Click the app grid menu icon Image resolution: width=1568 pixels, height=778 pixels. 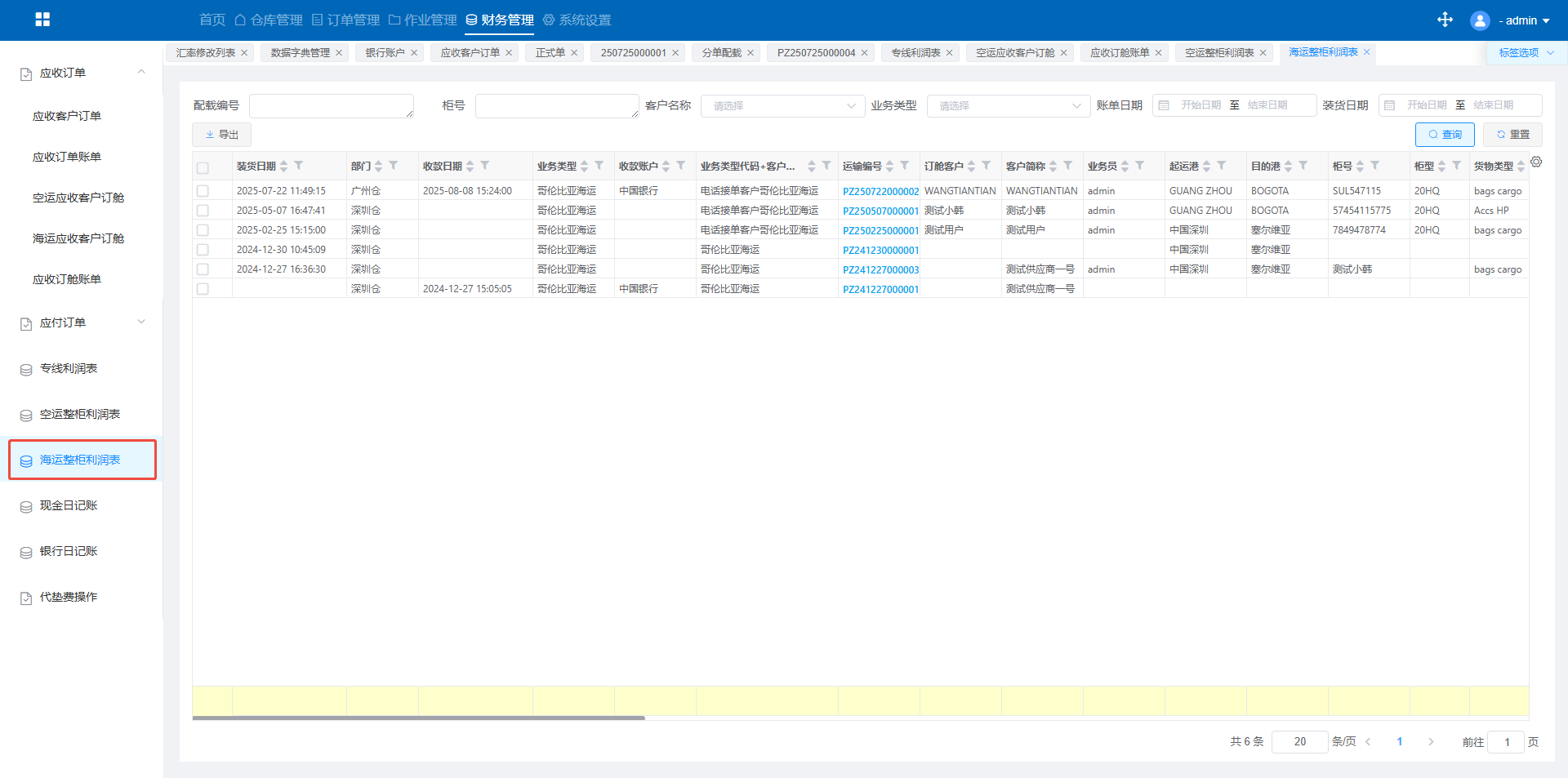[x=42, y=20]
